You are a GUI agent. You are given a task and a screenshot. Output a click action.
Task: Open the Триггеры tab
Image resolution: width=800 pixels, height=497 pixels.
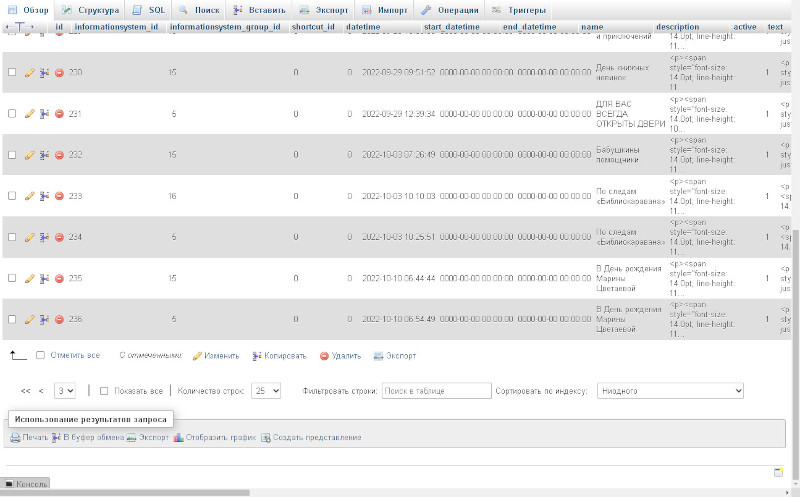[519, 10]
